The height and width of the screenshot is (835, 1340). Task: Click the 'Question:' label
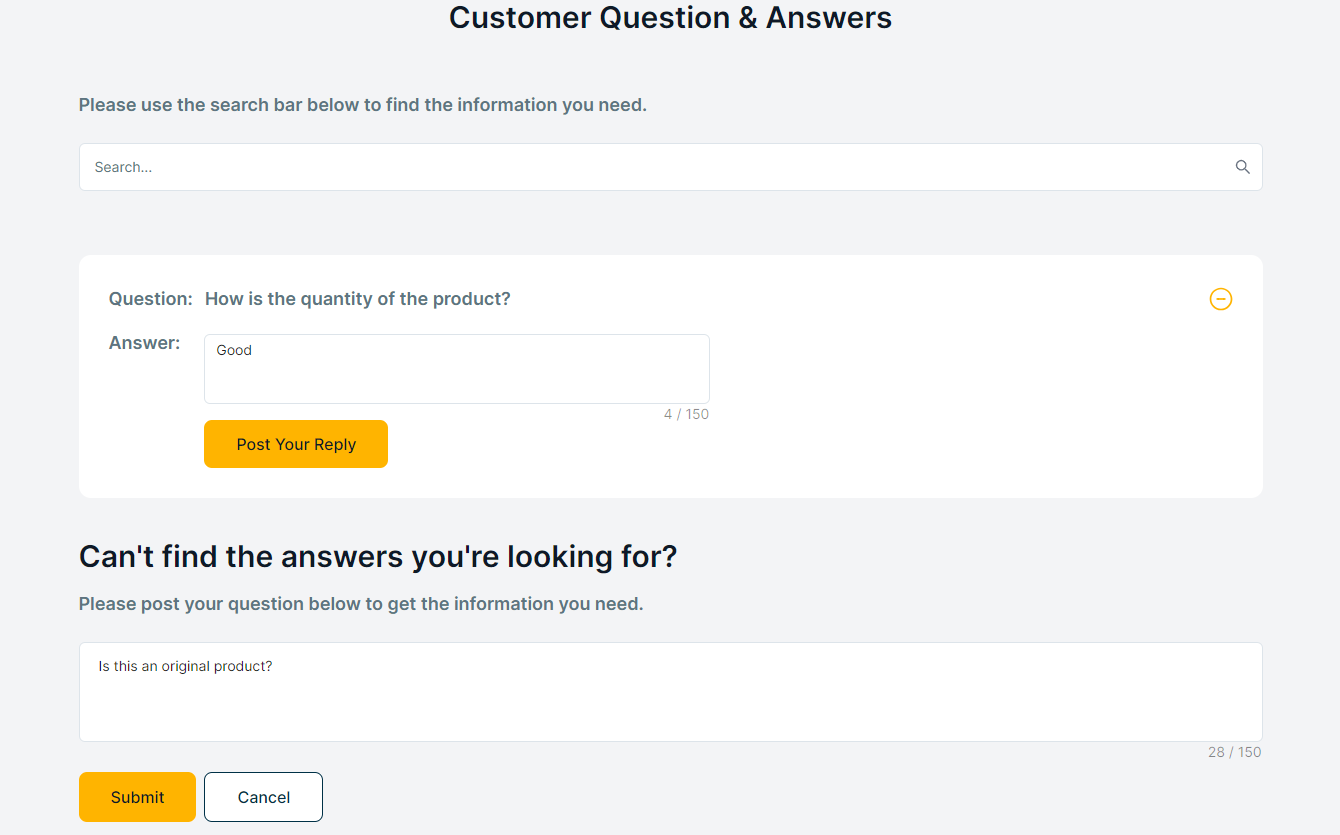click(x=150, y=299)
